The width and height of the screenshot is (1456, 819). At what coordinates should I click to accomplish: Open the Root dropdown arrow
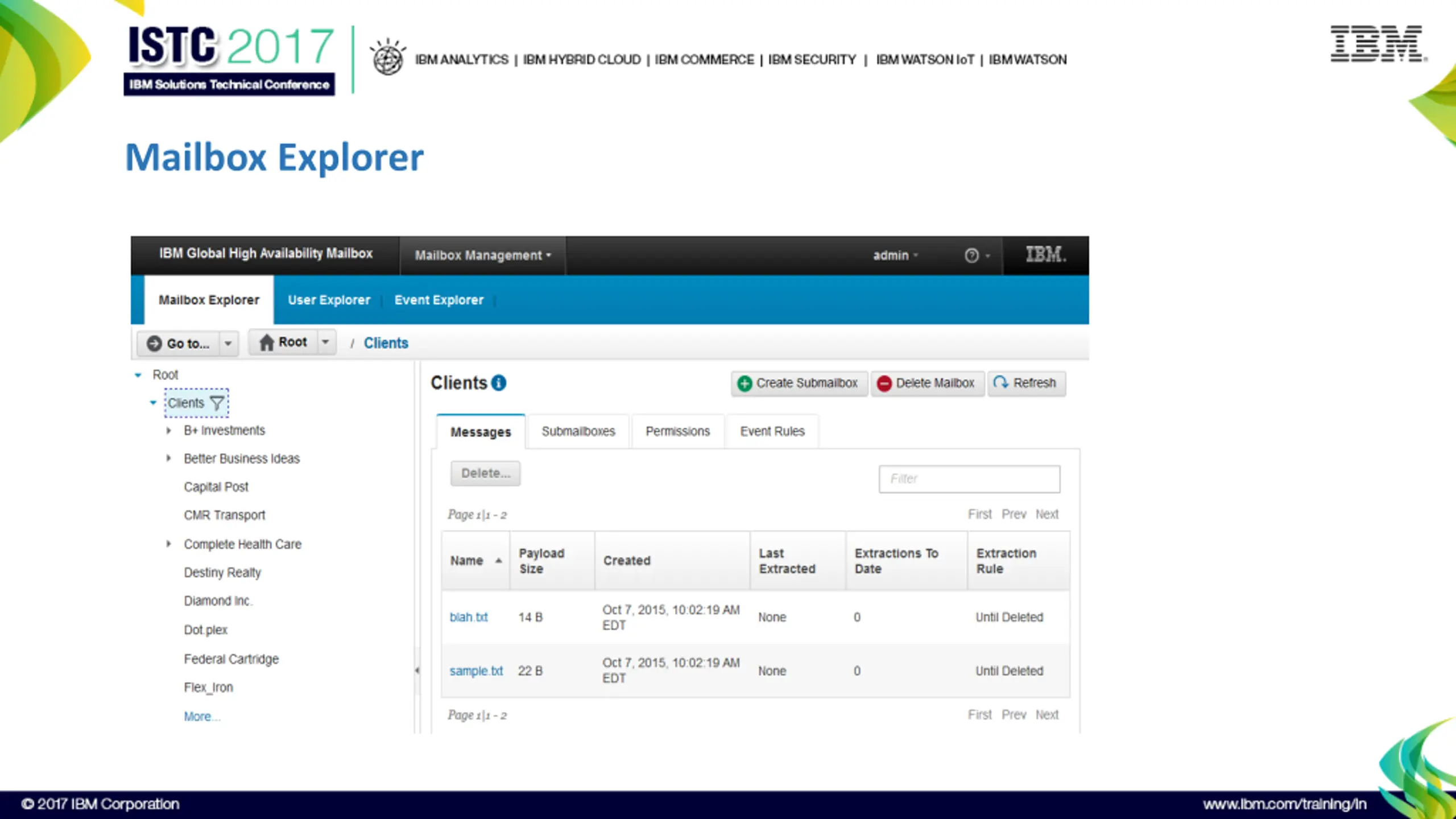(x=326, y=342)
